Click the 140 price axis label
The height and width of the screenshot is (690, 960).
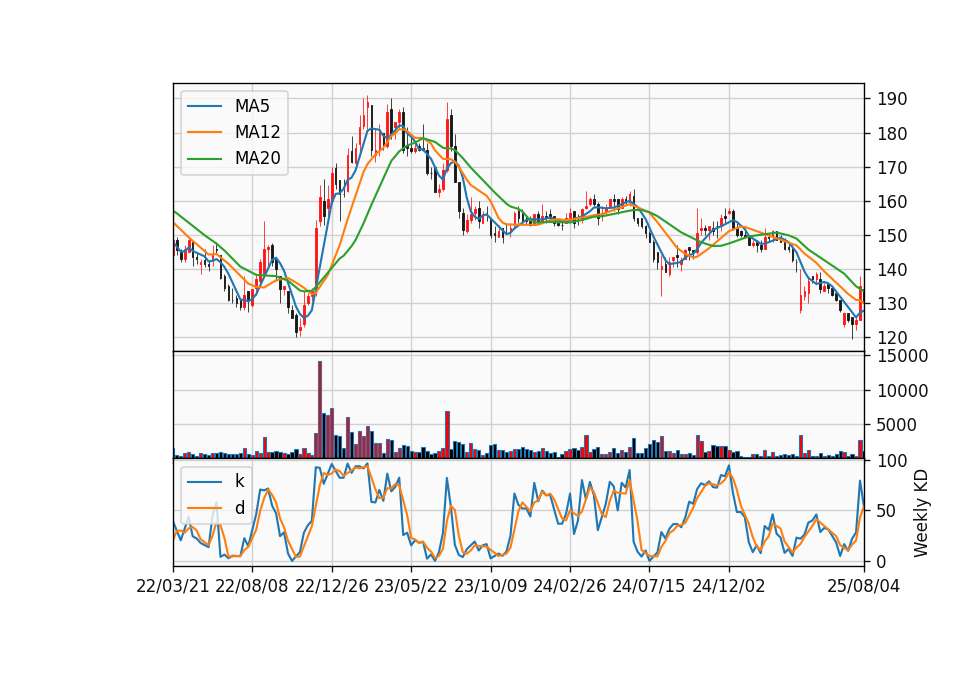(892, 270)
